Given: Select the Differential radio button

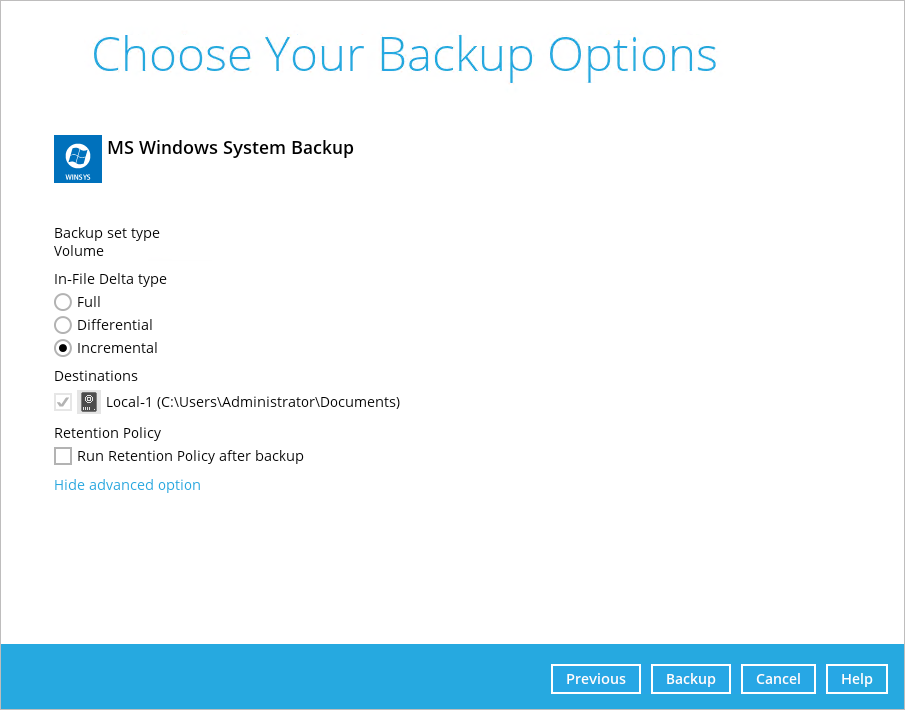Looking at the screenshot, I should pyautogui.click(x=63, y=324).
